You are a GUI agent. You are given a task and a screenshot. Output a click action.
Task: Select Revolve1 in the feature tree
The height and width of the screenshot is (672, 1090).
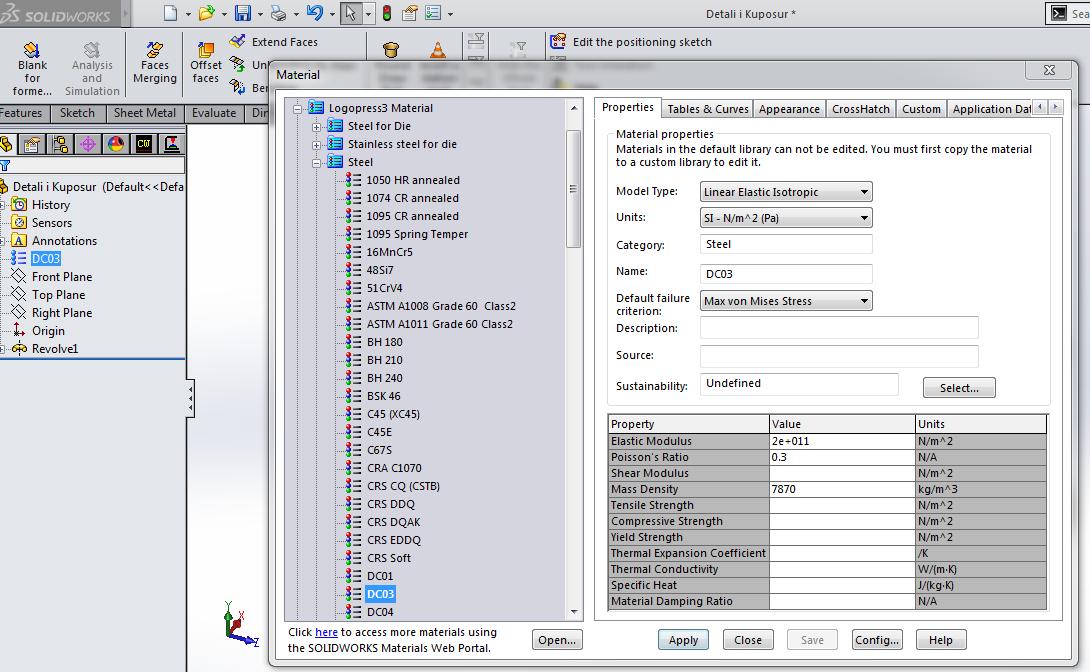(x=54, y=349)
